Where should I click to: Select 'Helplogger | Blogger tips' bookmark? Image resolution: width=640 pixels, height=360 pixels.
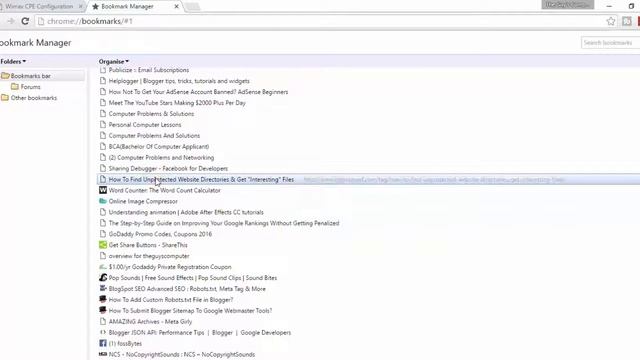[x=179, y=81]
